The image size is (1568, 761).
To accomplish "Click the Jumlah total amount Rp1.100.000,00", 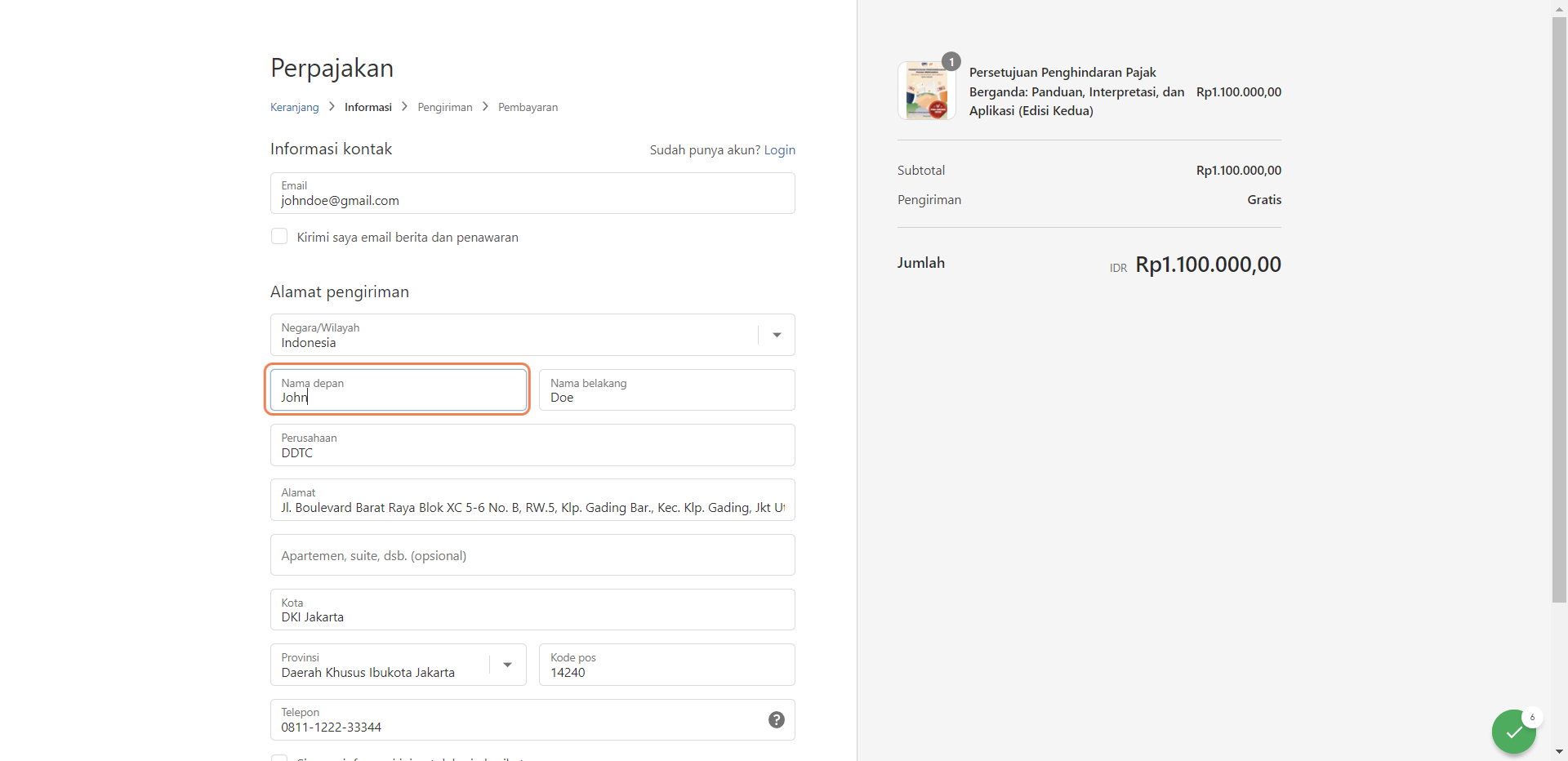I will point(1209,265).
